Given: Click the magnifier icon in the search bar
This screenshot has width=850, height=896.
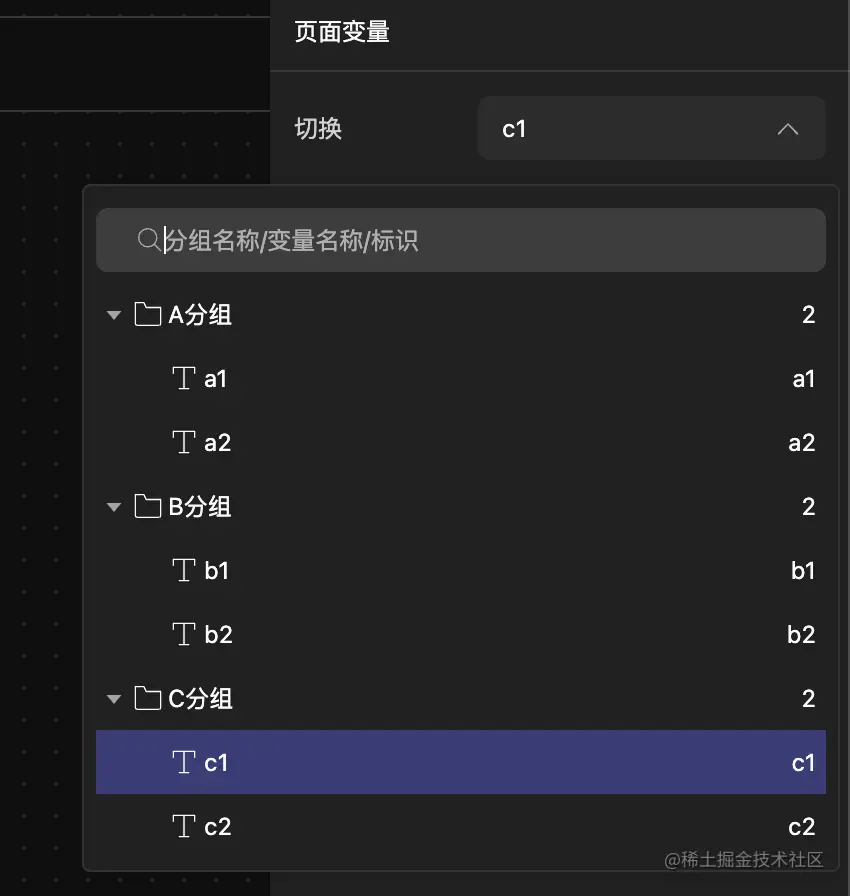Looking at the screenshot, I should 147,240.
